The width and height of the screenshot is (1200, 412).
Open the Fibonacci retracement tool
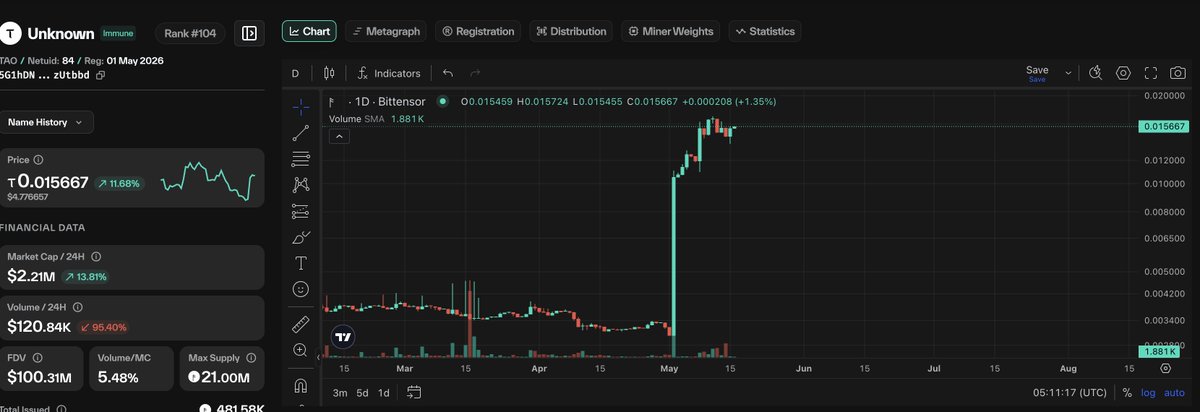(x=300, y=159)
